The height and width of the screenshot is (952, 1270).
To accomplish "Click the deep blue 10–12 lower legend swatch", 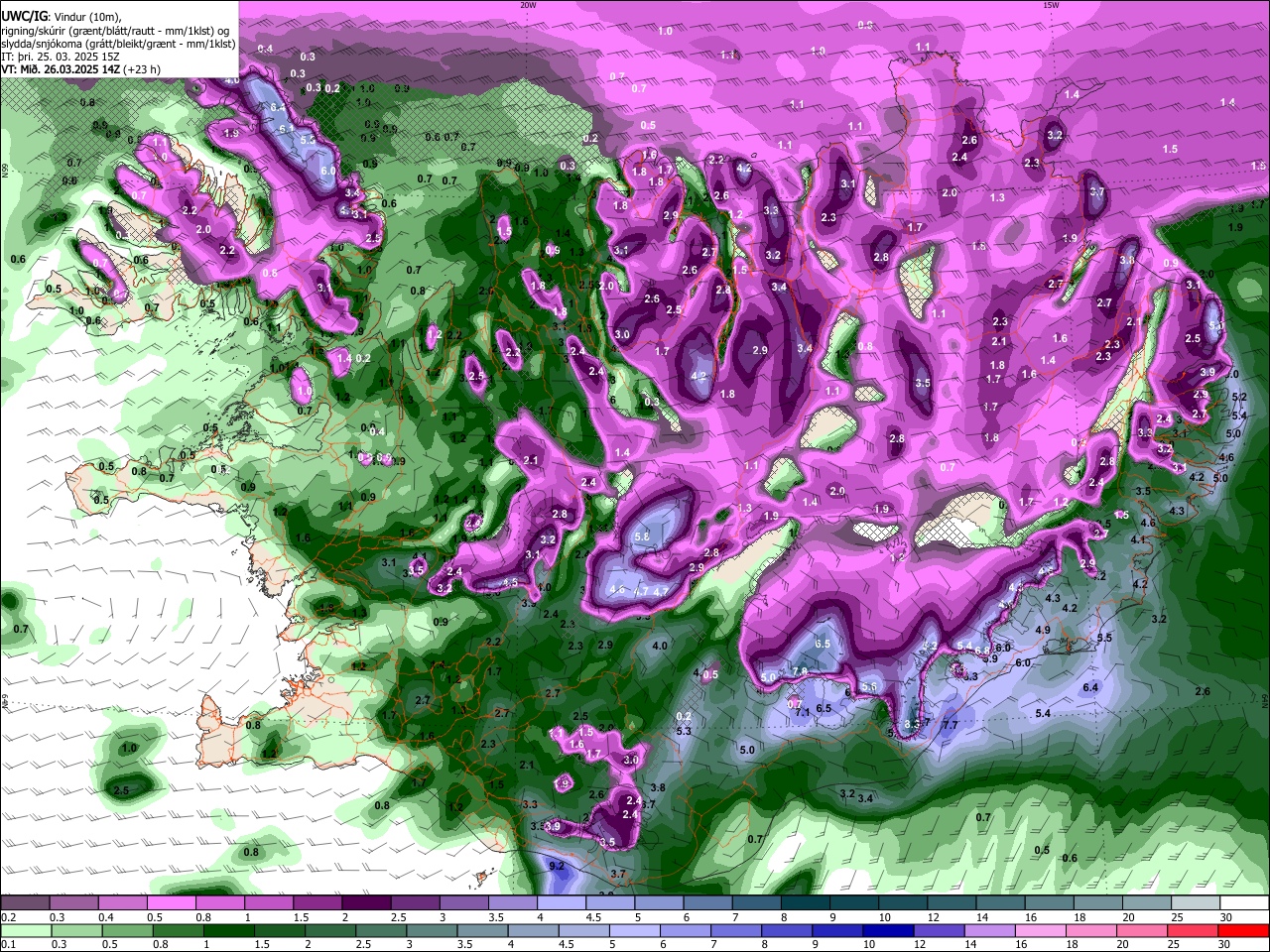I will 888,930.
